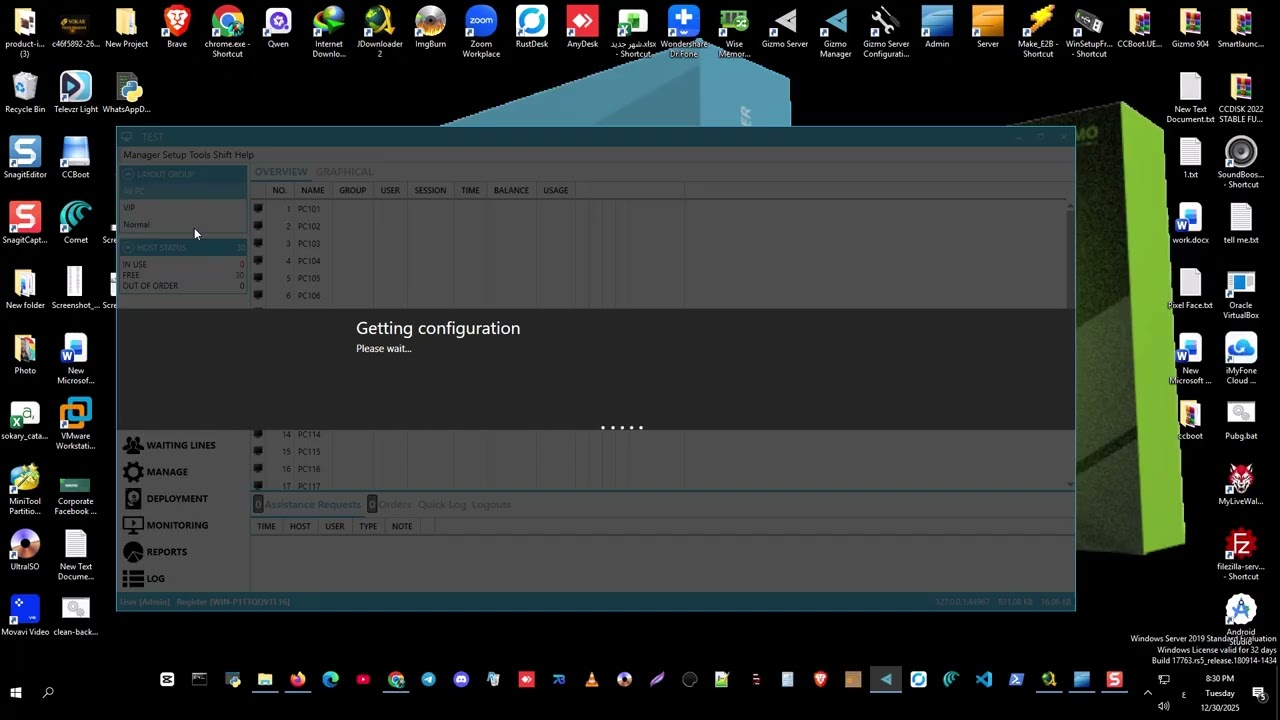Viewport: 1280px width, 720px height.
Task: Open the Waiting Lines module
Action: tap(169, 445)
